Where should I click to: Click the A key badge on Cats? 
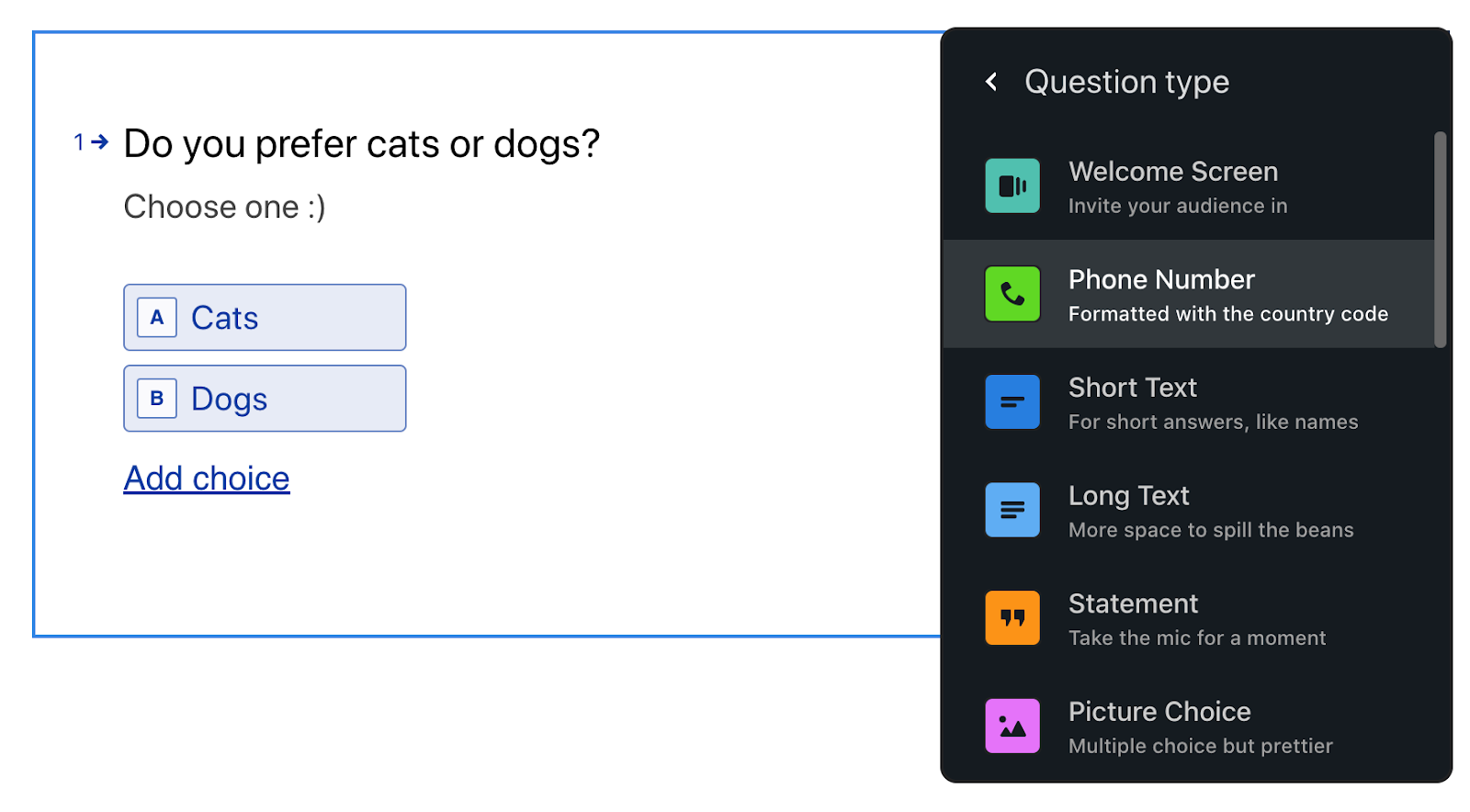pos(157,318)
